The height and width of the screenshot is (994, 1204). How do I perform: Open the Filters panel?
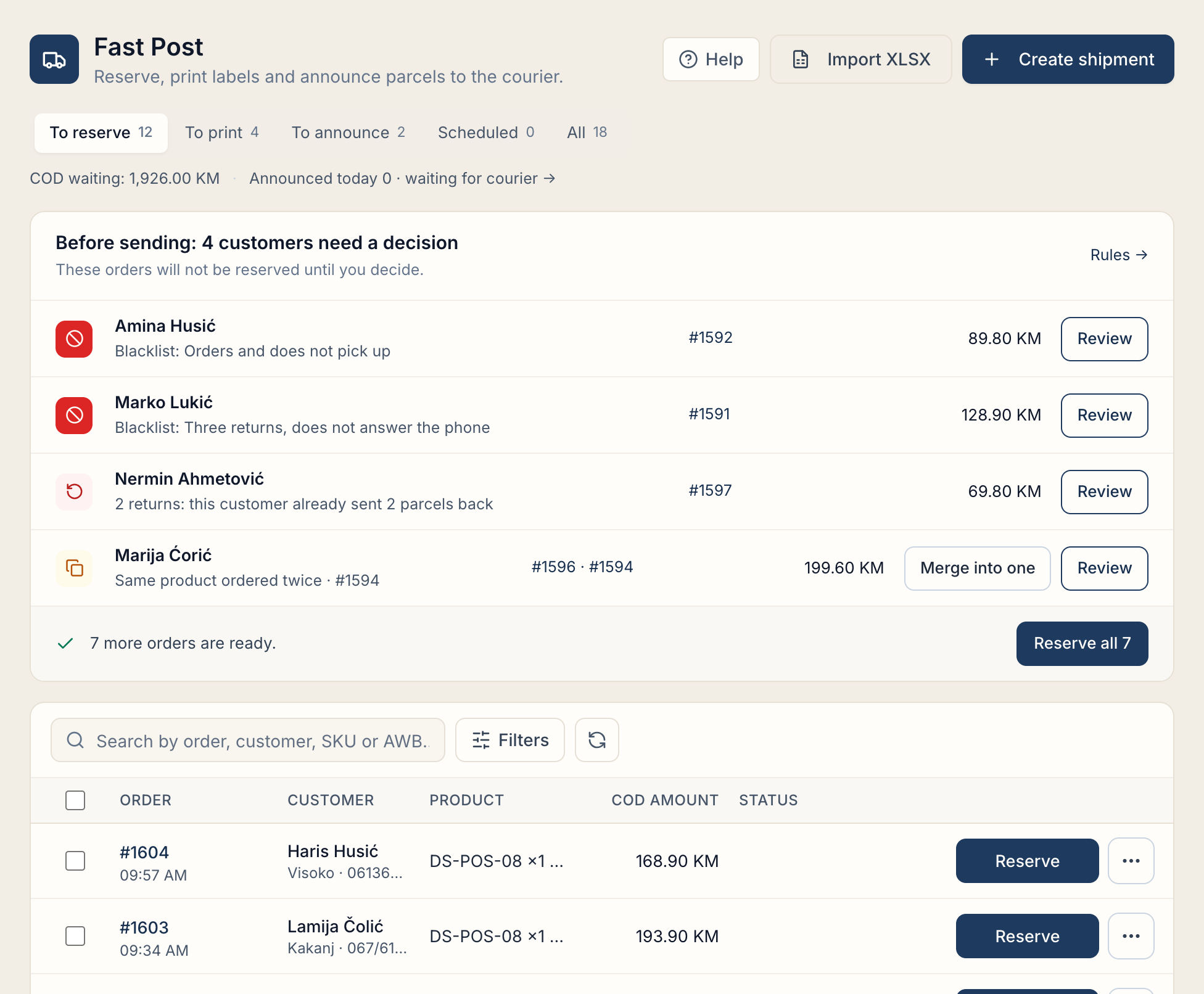(x=509, y=739)
